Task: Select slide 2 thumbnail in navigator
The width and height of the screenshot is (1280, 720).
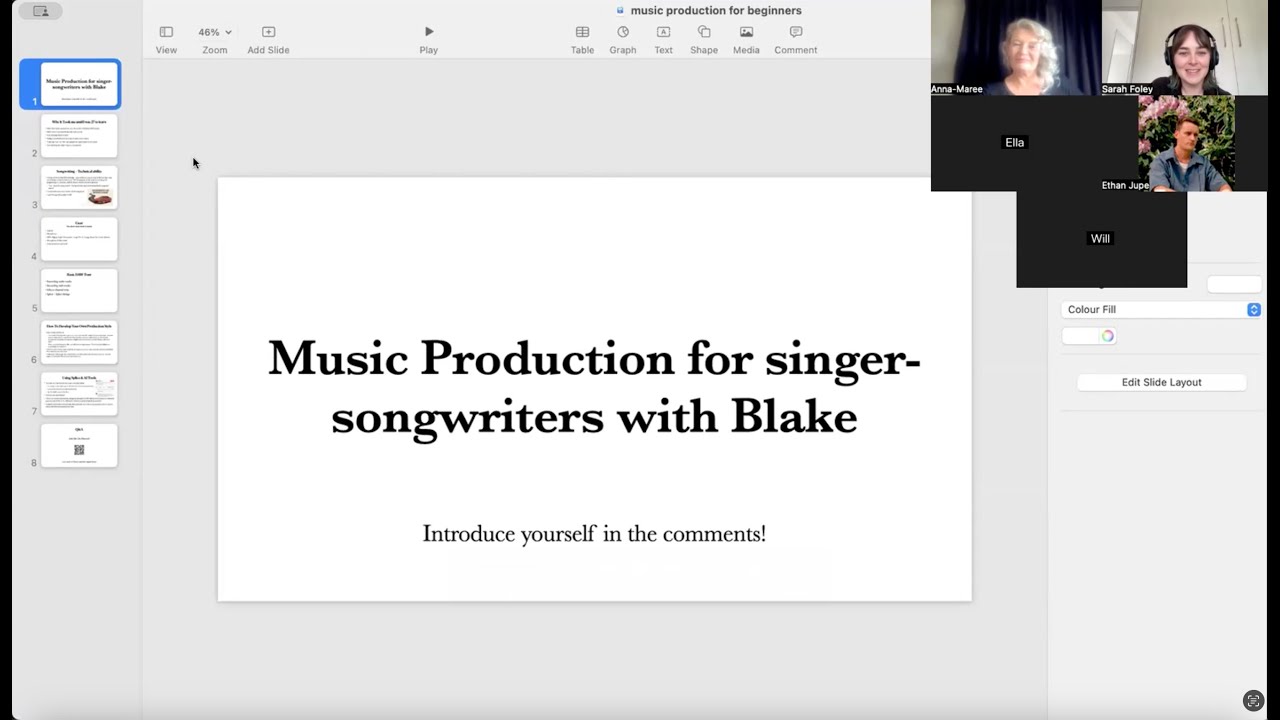Action: [79, 136]
